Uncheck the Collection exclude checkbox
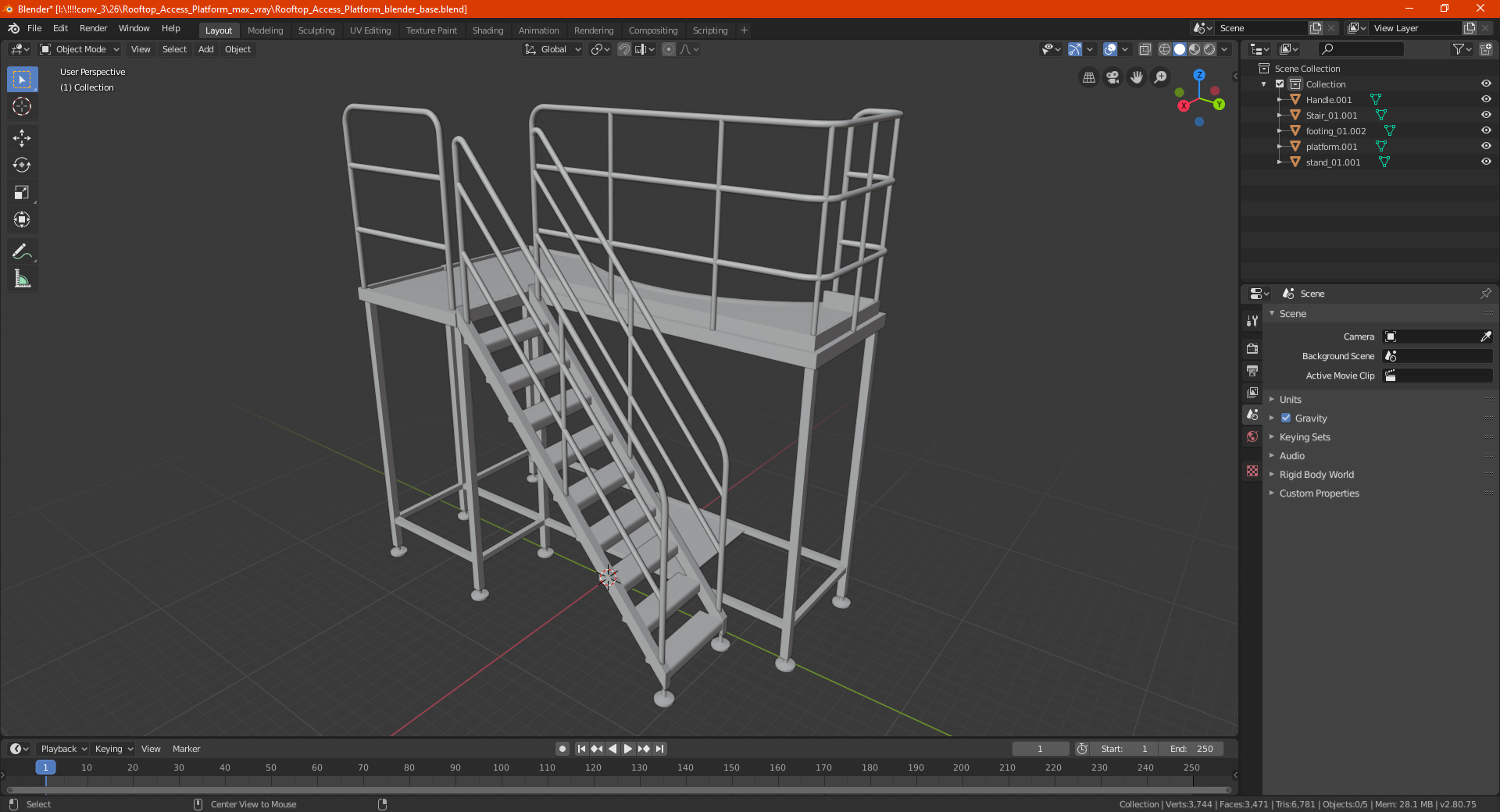The image size is (1500, 812). click(1280, 84)
